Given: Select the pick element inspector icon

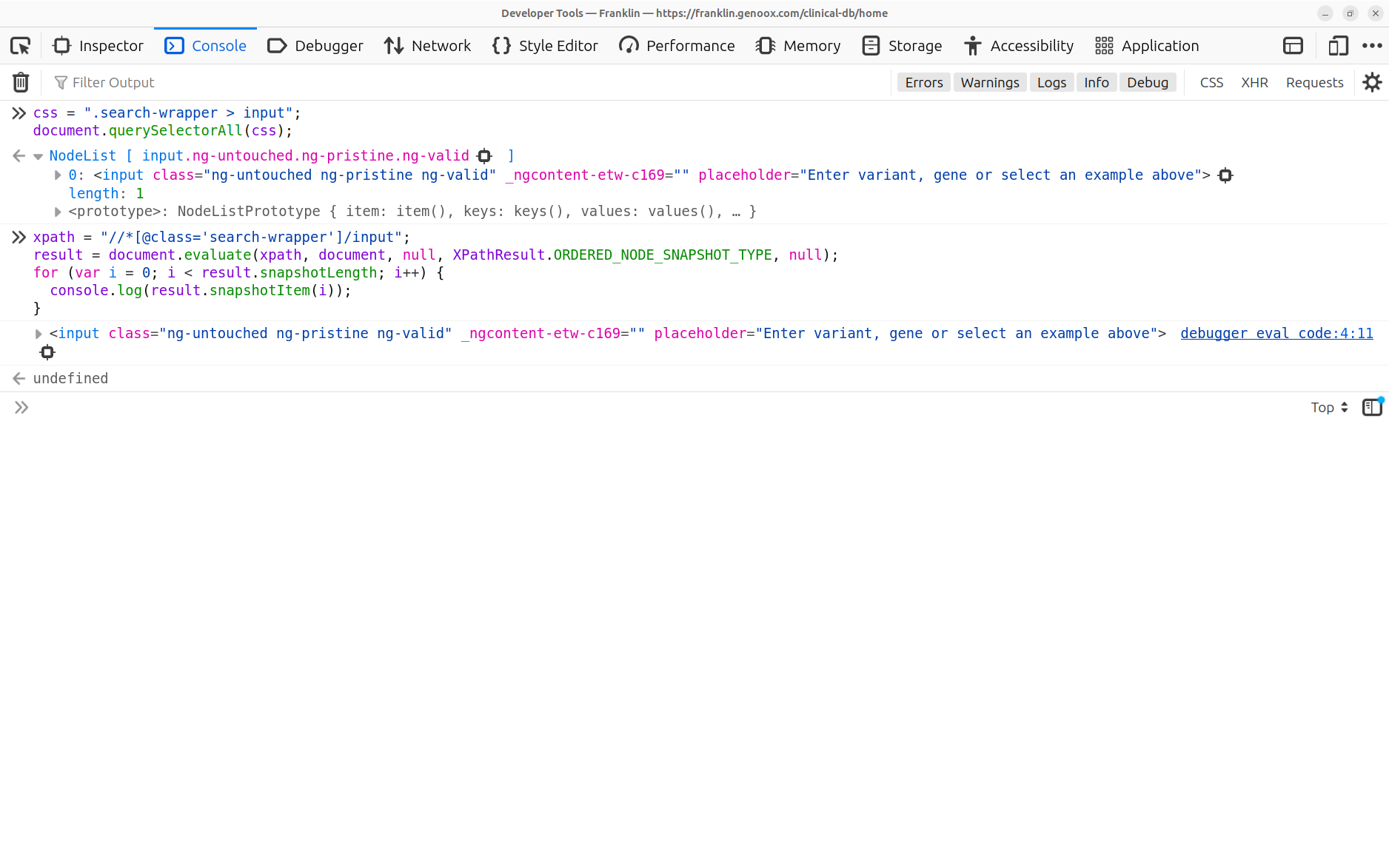Looking at the screenshot, I should [20, 45].
